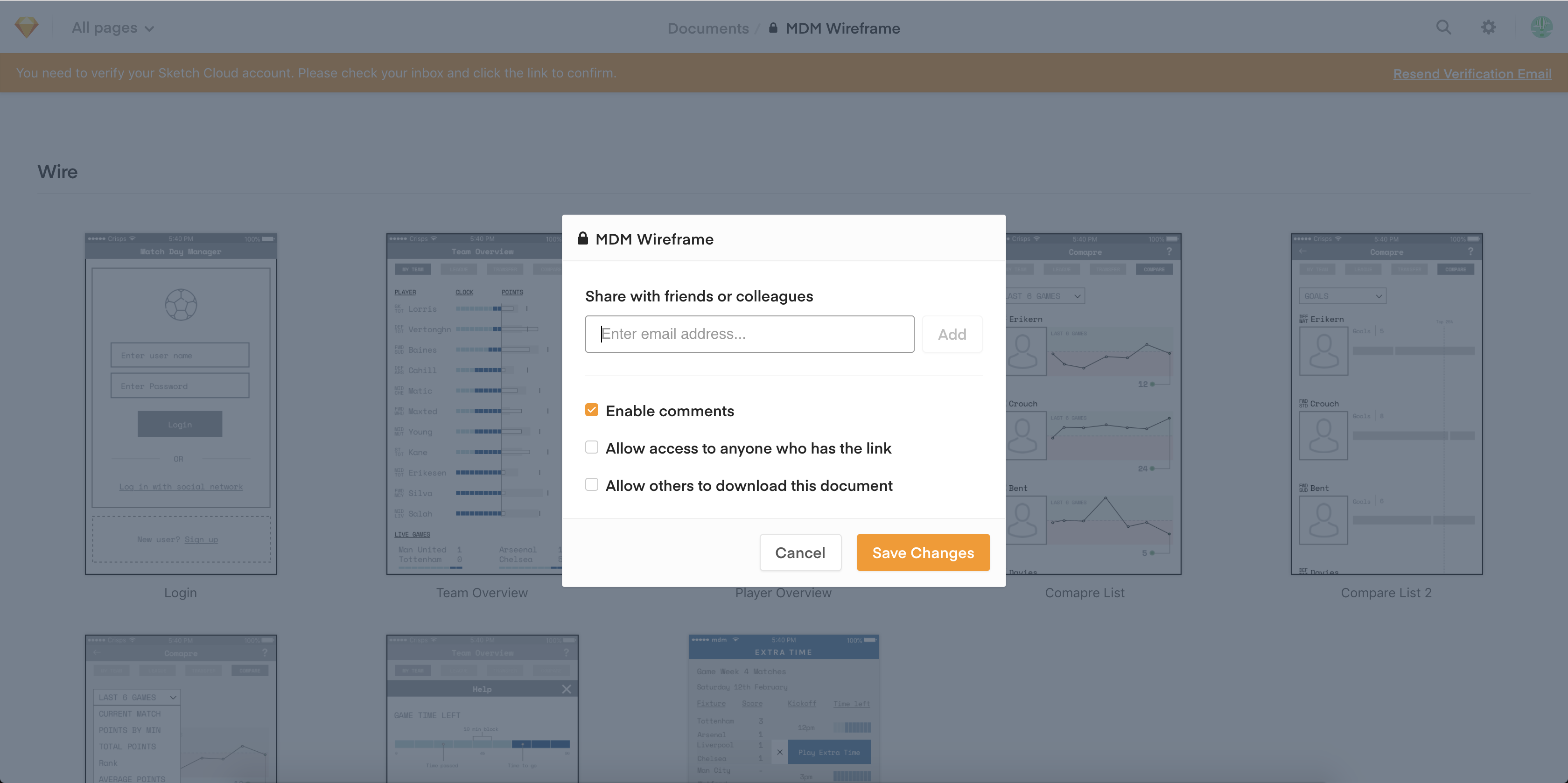Open the settings gear icon
Image resolution: width=1568 pixels, height=783 pixels.
tap(1488, 28)
